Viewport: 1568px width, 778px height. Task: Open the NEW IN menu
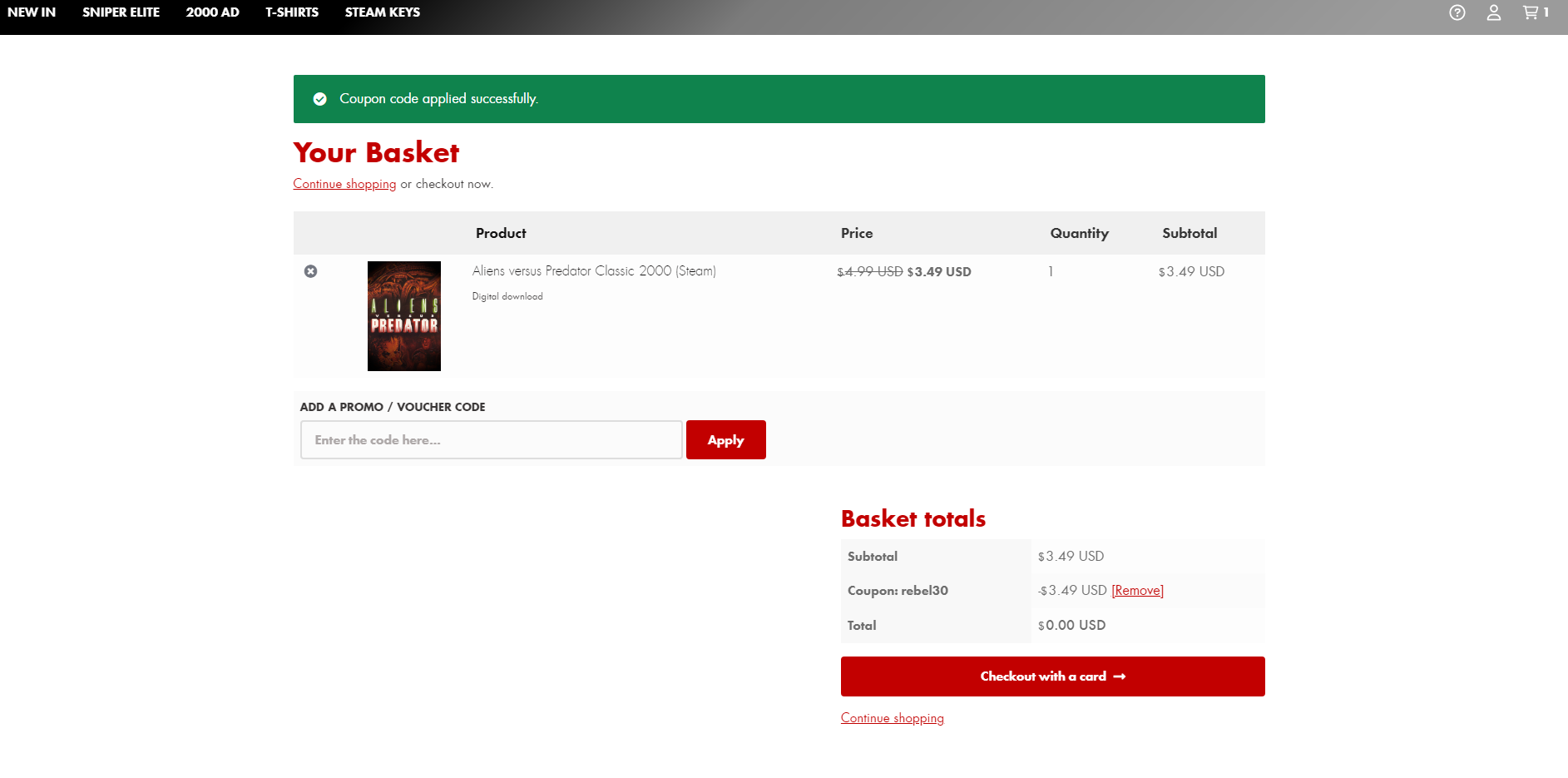[32, 12]
